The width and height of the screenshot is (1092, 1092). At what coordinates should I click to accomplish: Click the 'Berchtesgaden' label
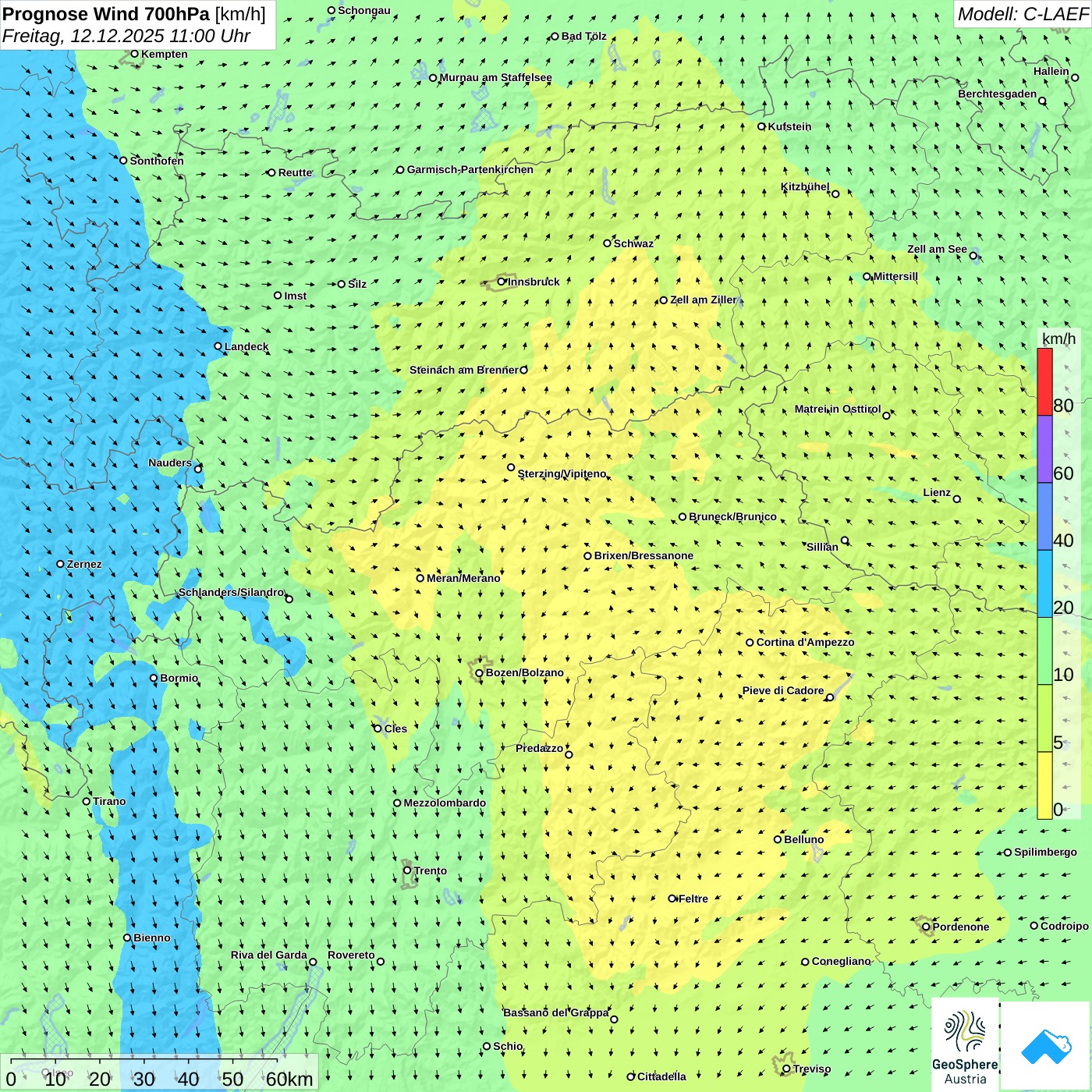998,94
